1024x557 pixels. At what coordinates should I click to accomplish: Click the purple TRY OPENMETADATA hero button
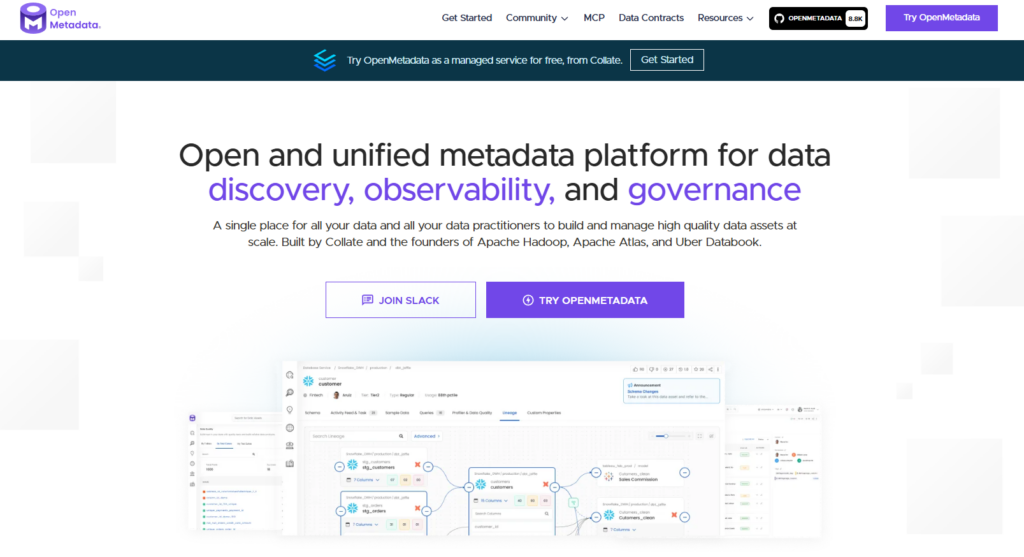pyautogui.click(x=585, y=300)
